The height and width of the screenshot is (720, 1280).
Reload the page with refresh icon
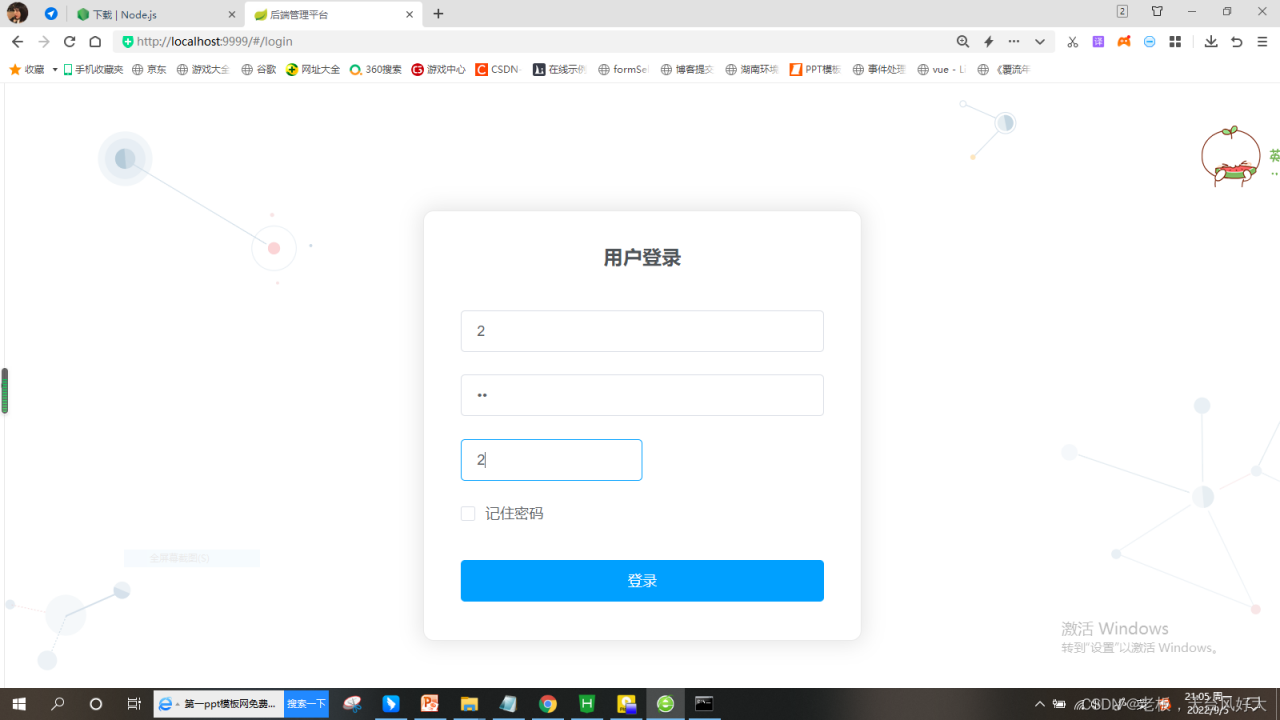pos(69,42)
